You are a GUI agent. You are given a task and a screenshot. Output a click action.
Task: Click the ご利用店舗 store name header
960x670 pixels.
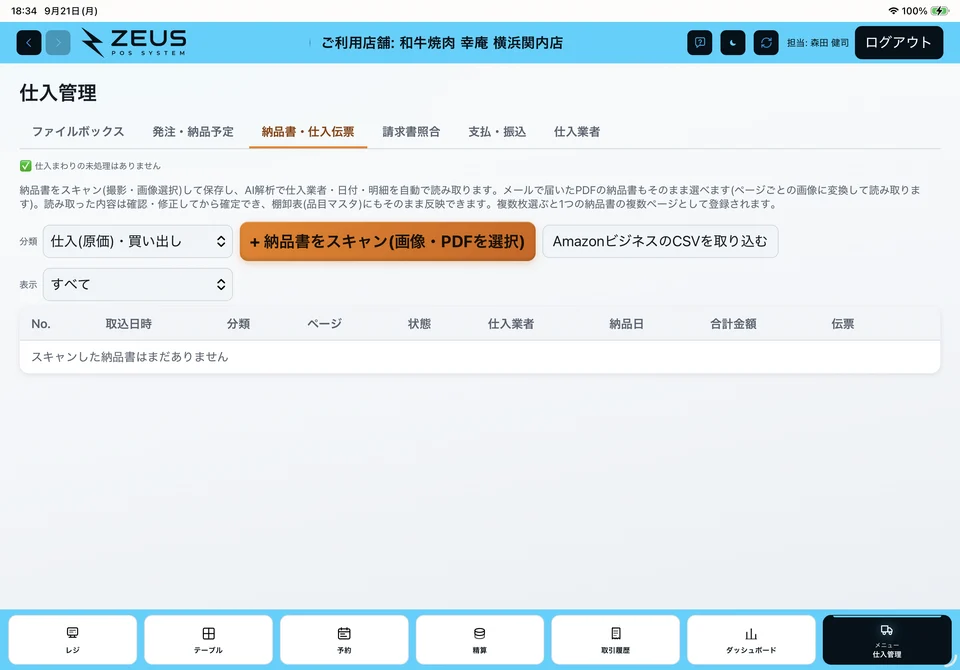442,43
